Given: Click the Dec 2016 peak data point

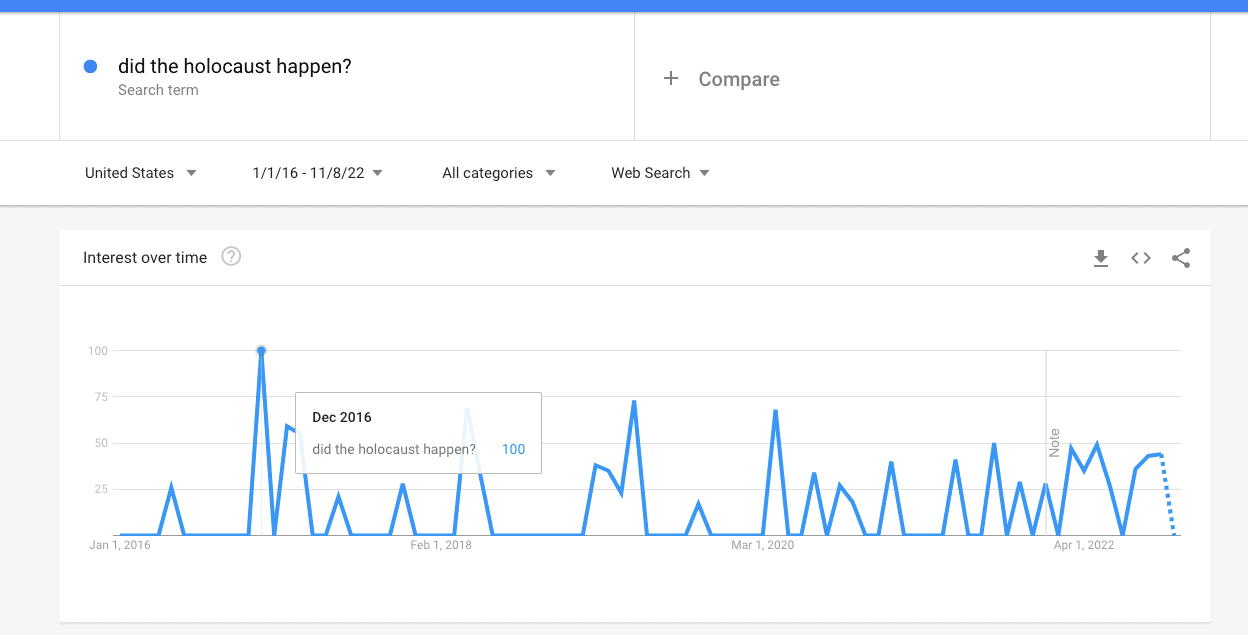Looking at the screenshot, I should [x=261, y=351].
